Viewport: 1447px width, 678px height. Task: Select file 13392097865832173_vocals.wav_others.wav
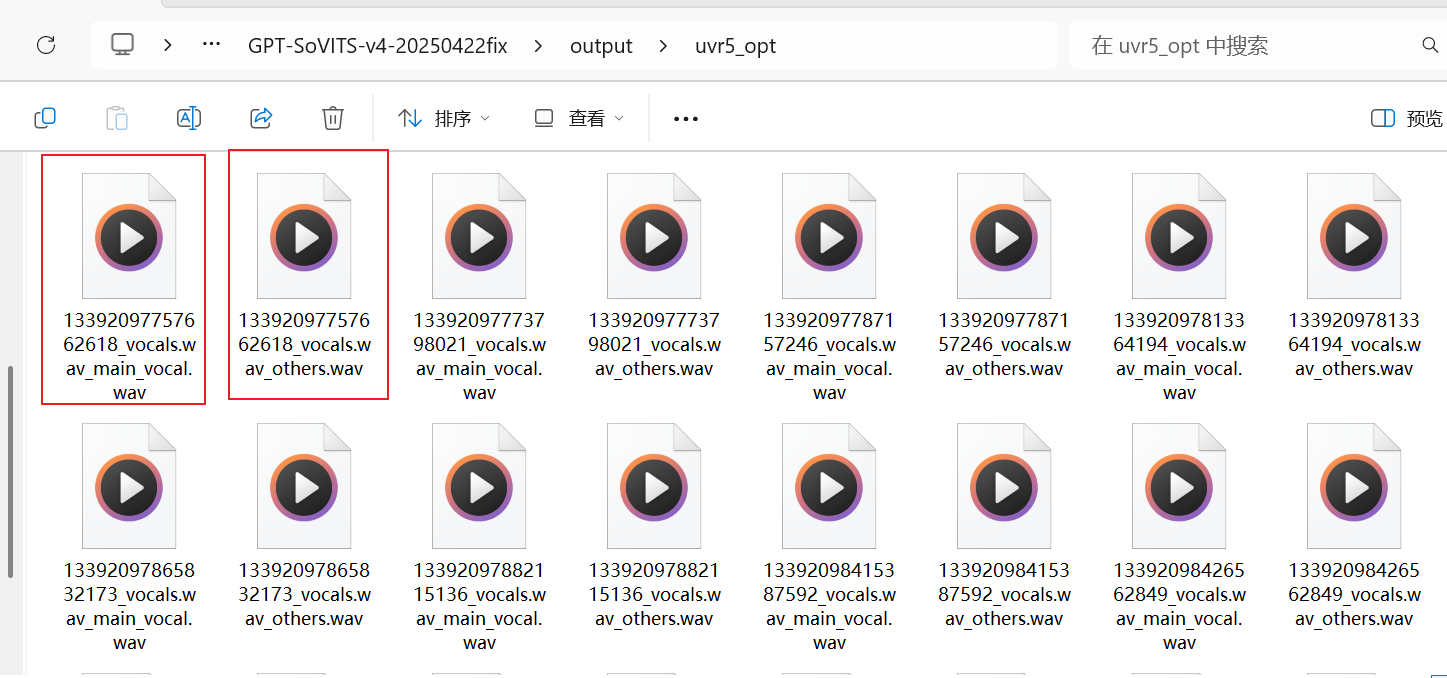click(304, 525)
